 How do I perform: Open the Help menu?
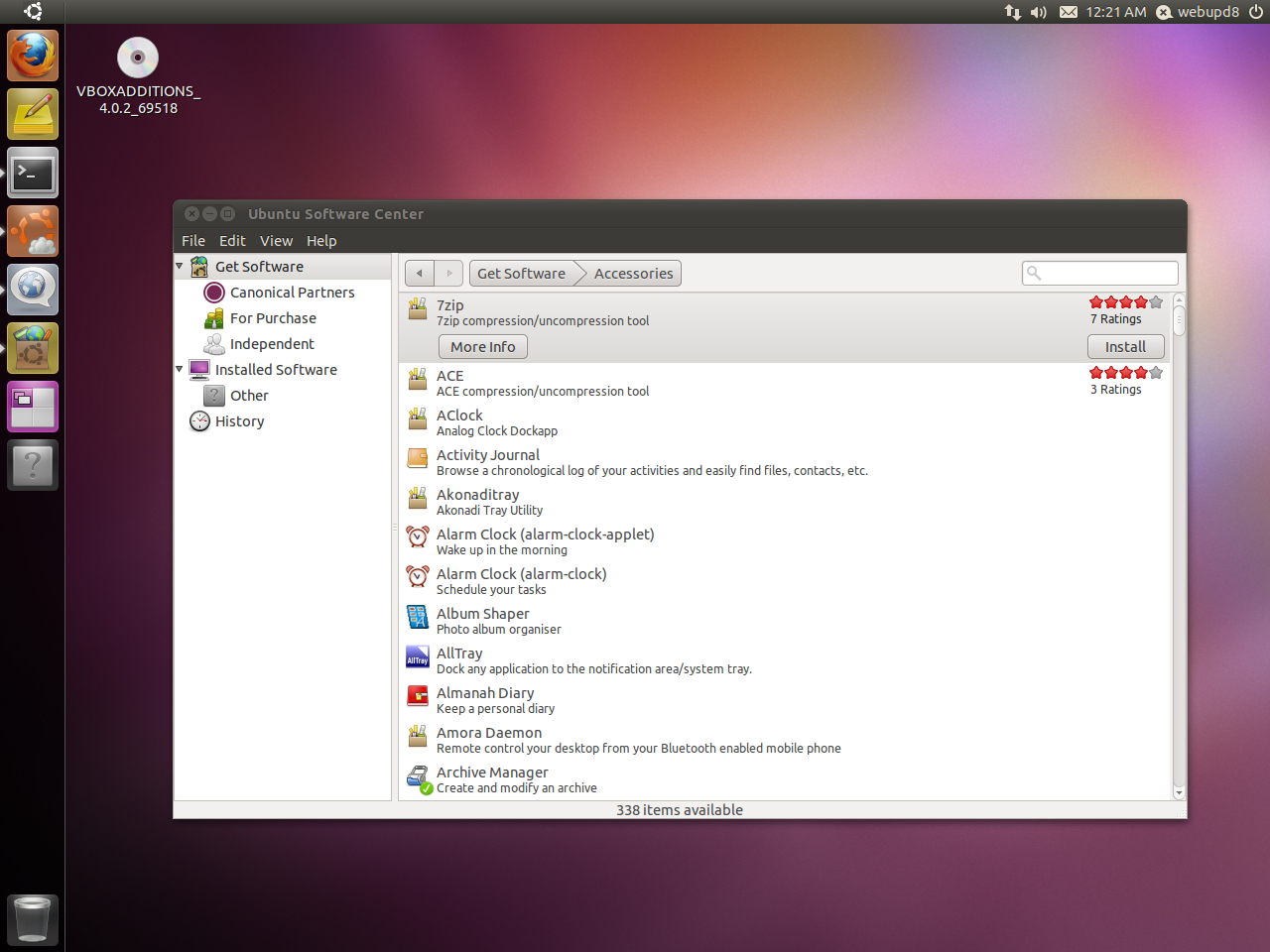point(321,241)
